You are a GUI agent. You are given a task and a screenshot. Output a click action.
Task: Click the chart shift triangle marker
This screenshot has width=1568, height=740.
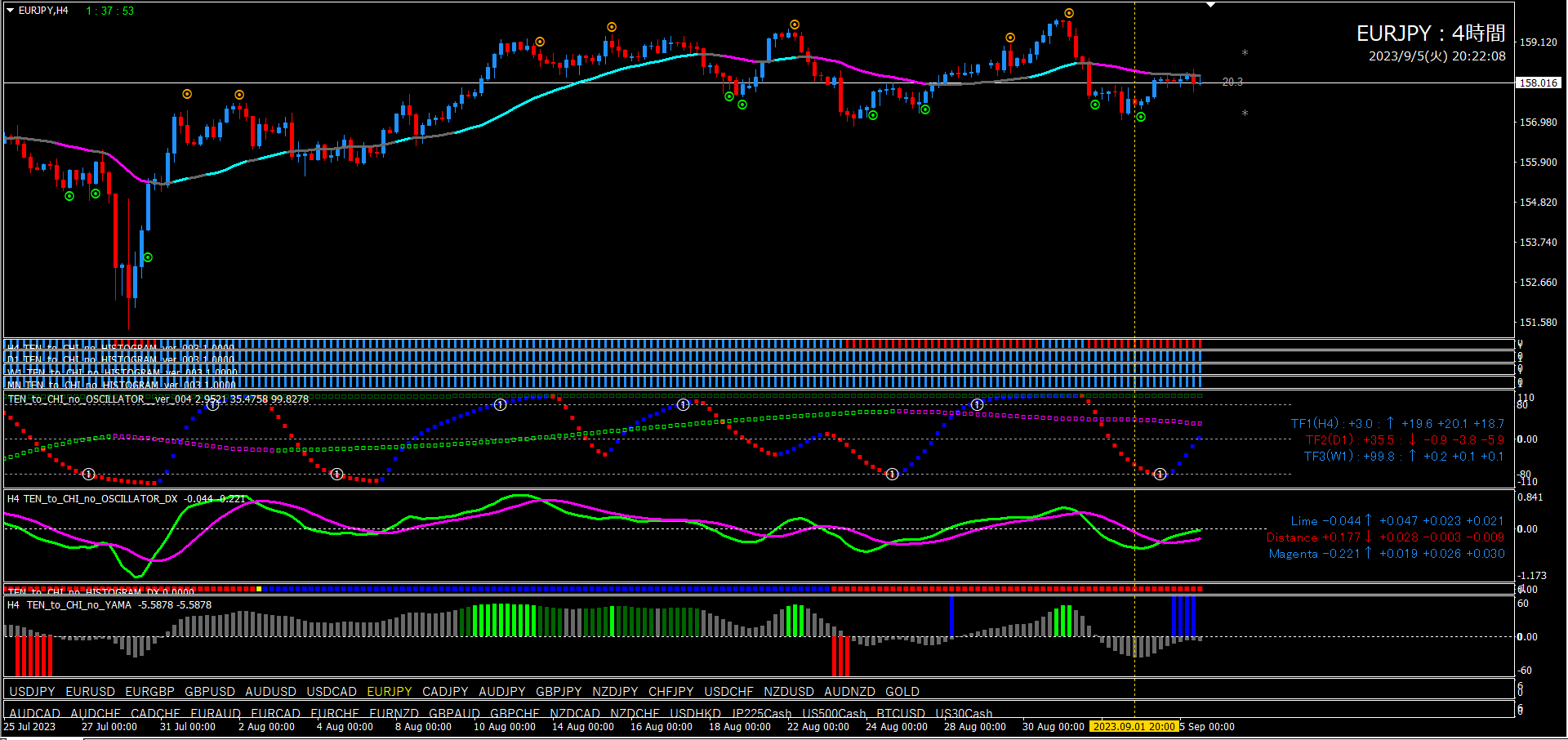point(1211,5)
